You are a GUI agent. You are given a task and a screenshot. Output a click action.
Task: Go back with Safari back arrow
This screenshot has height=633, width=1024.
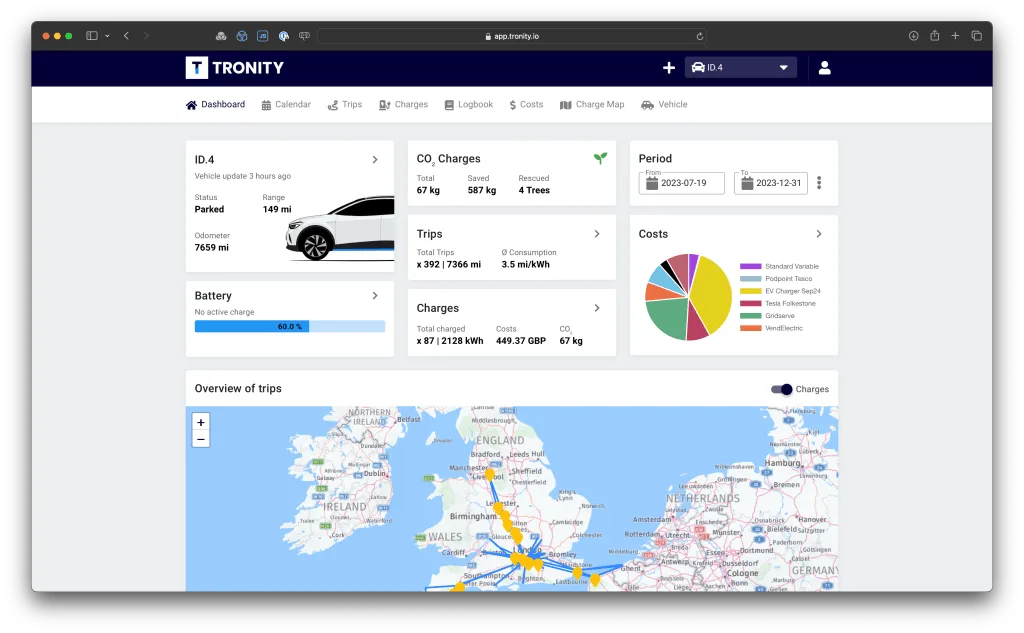tap(127, 36)
